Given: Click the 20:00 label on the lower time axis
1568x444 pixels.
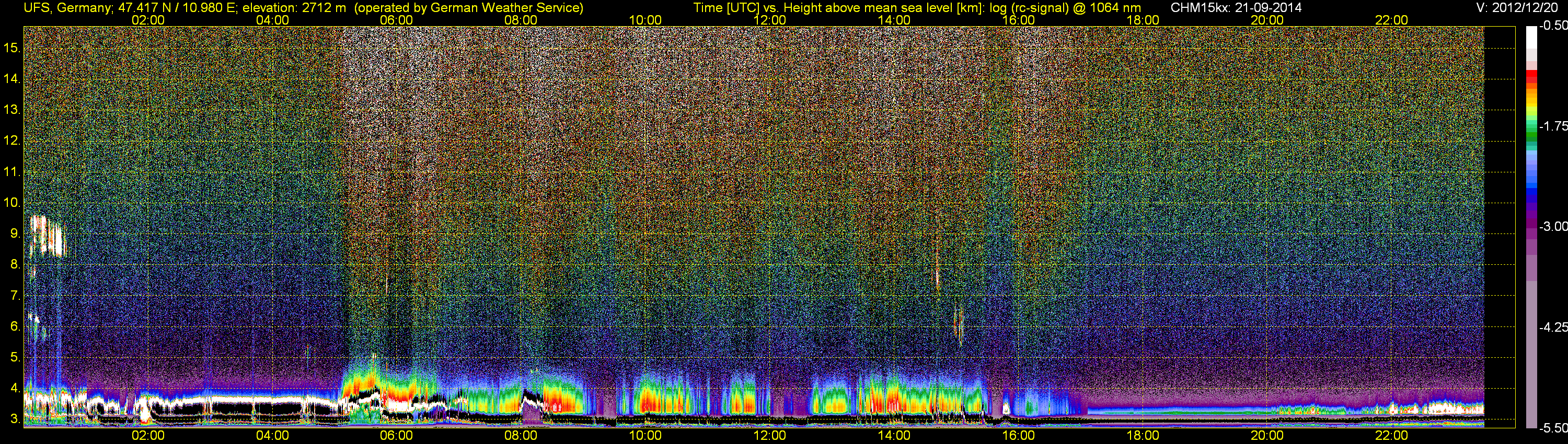Looking at the screenshot, I should 1267,436.
